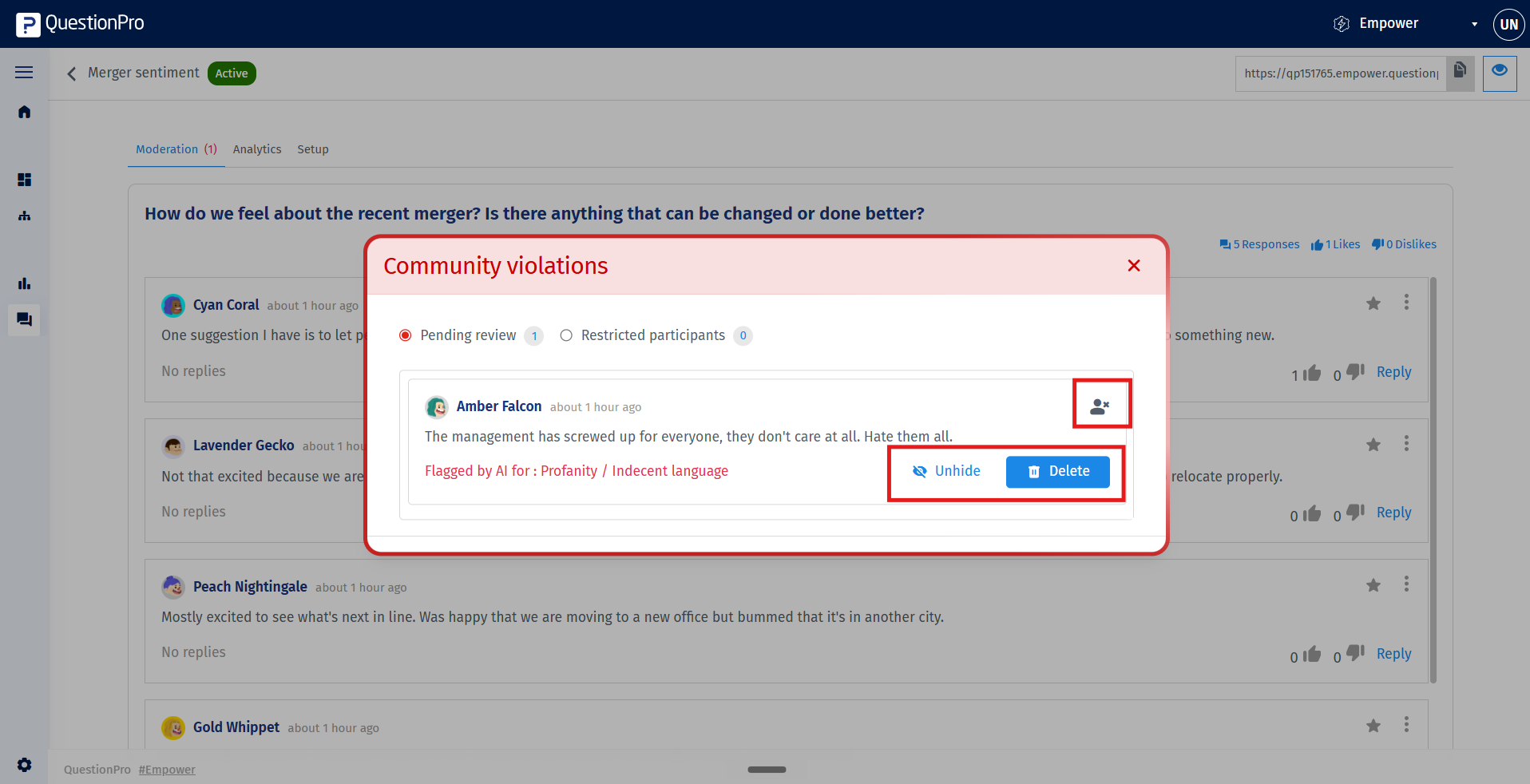Click the Lavender Gecko name

[244, 445]
